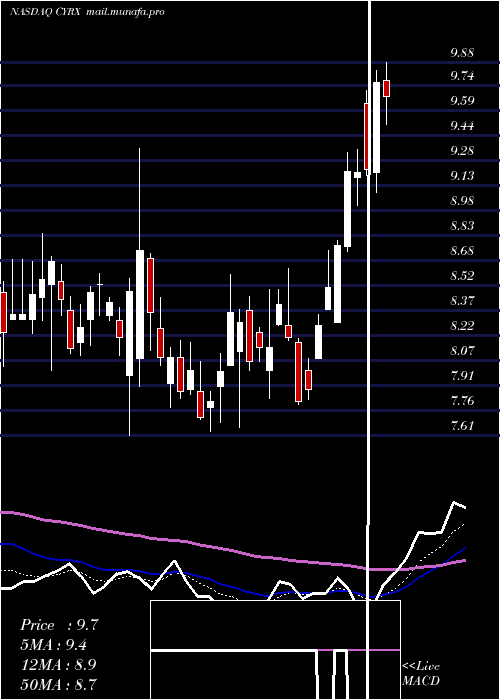Click the latest red candlestick near 9.74
Image resolution: width=500 pixels, height=700 pixels.
point(387,88)
